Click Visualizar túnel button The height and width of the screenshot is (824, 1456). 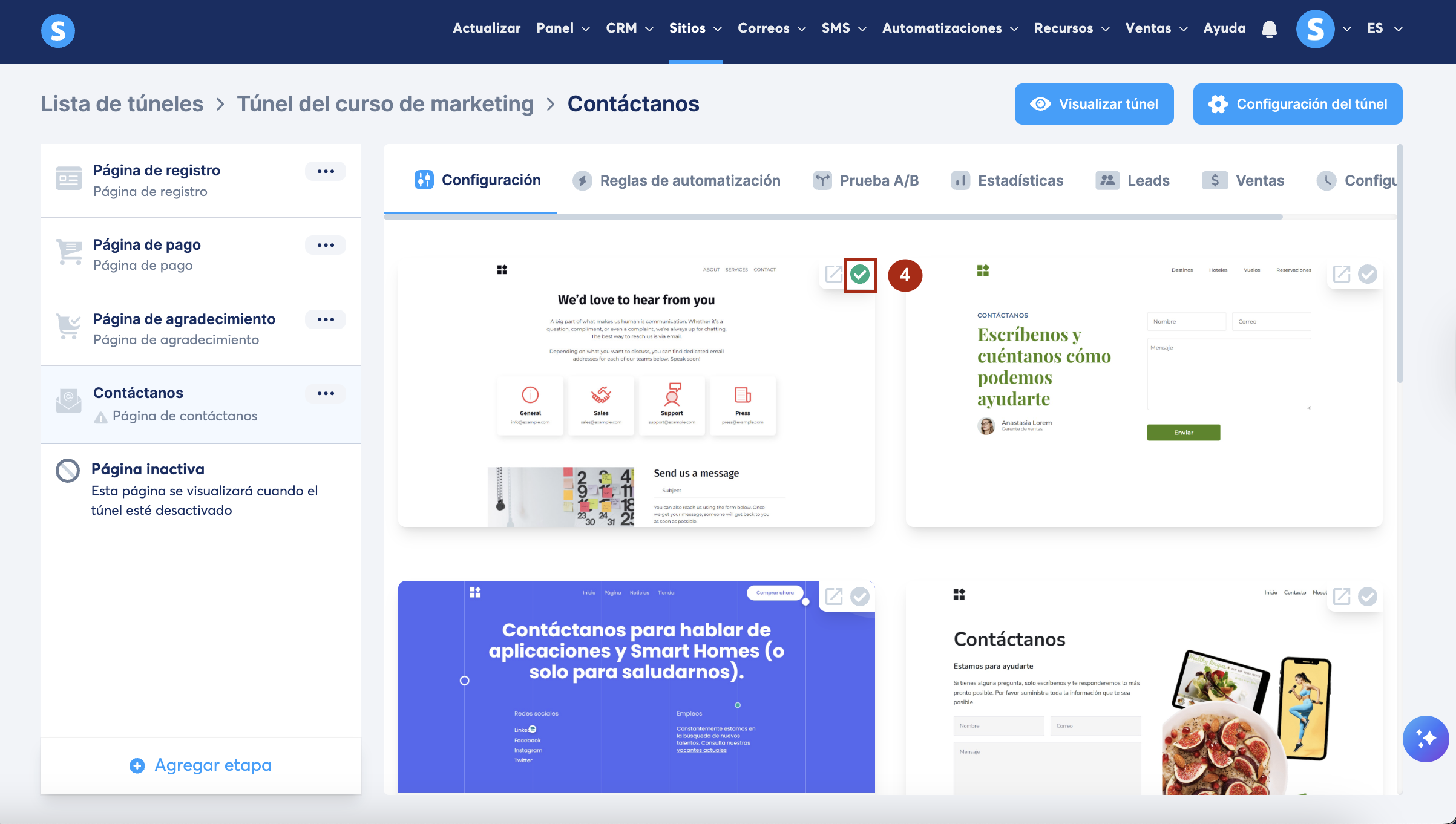(x=1094, y=104)
